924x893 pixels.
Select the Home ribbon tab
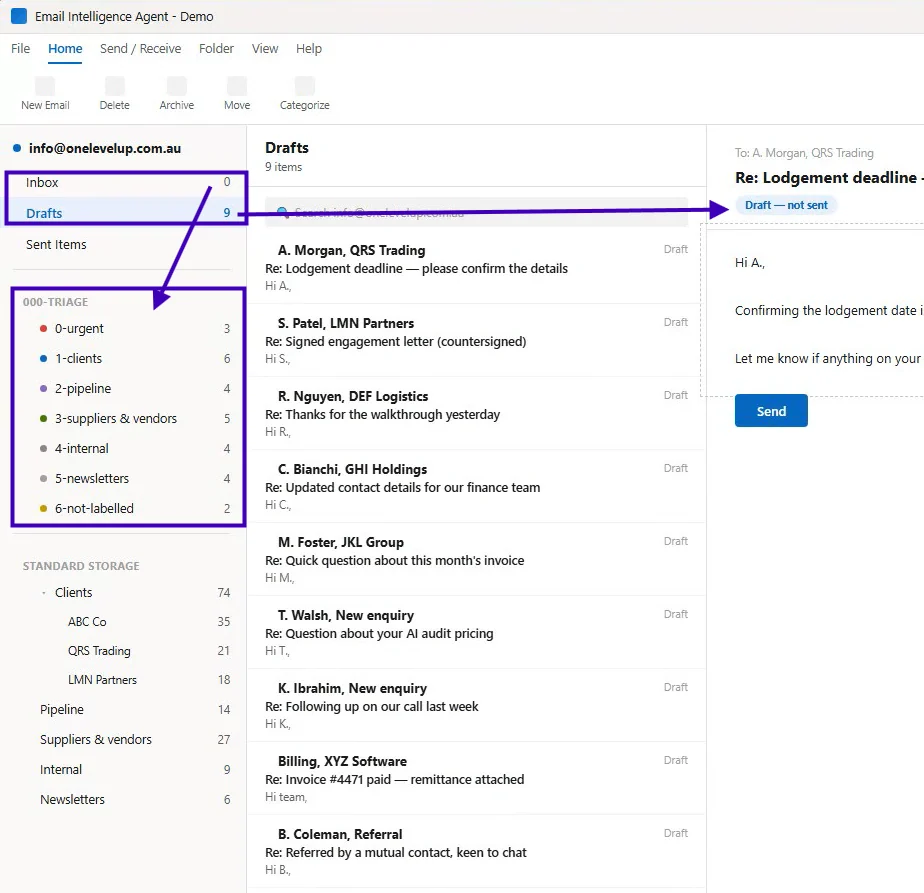(65, 48)
